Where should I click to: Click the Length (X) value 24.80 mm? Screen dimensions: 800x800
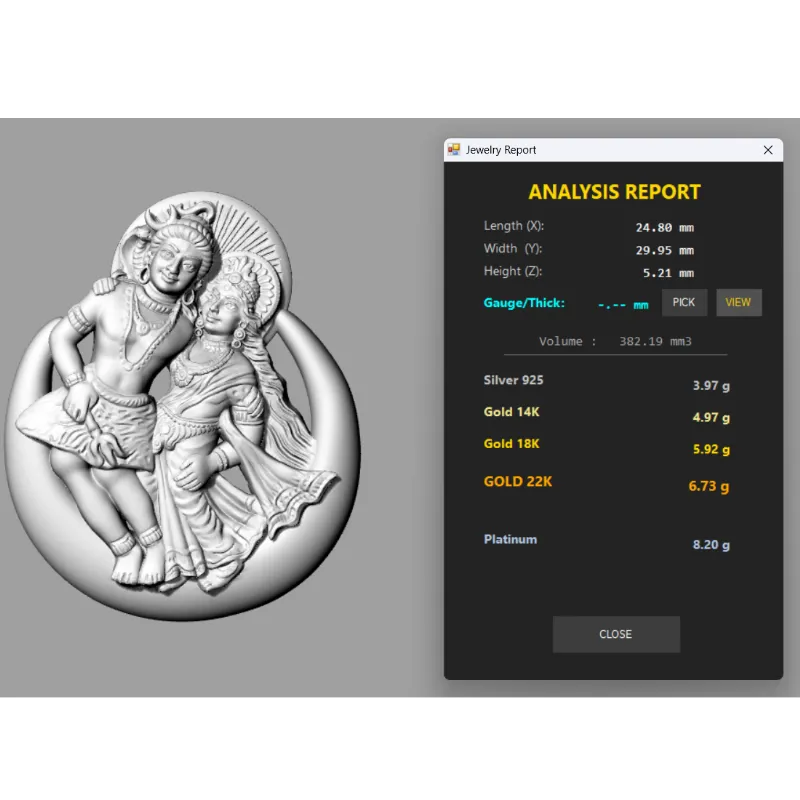click(664, 226)
